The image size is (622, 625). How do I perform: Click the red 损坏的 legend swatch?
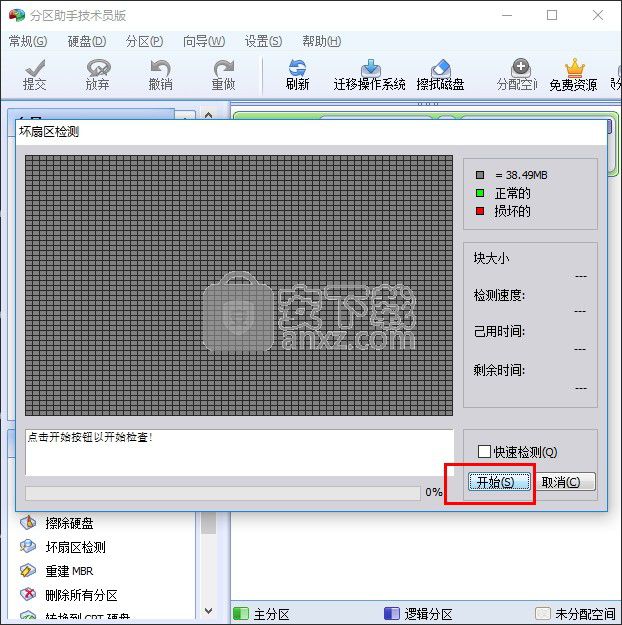pos(480,211)
